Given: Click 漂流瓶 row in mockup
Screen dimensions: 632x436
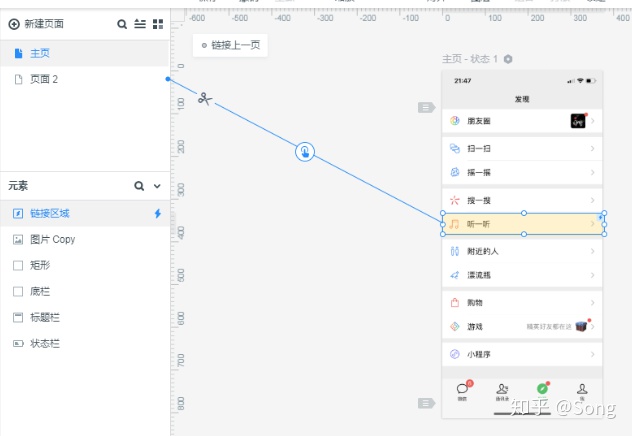Looking at the screenshot, I should (x=522, y=275).
